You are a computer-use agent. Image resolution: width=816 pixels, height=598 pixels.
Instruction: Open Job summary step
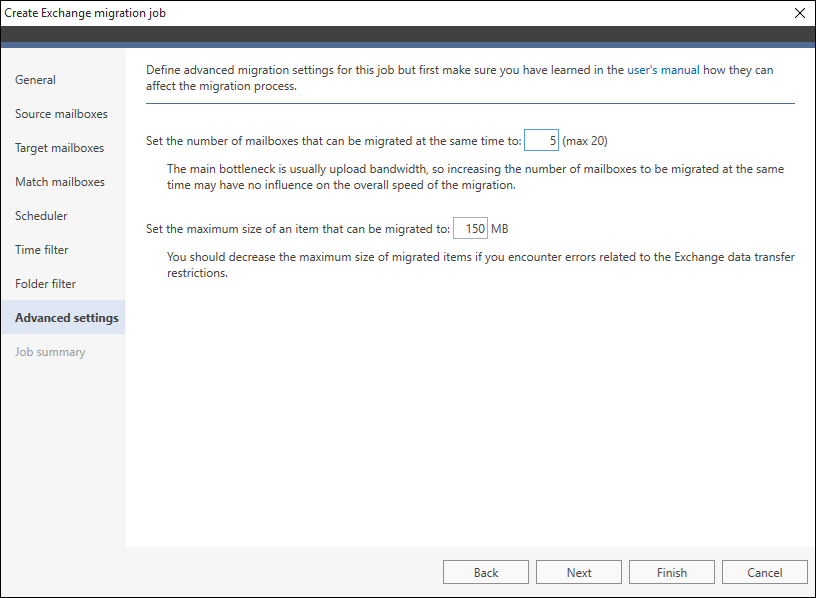(50, 352)
